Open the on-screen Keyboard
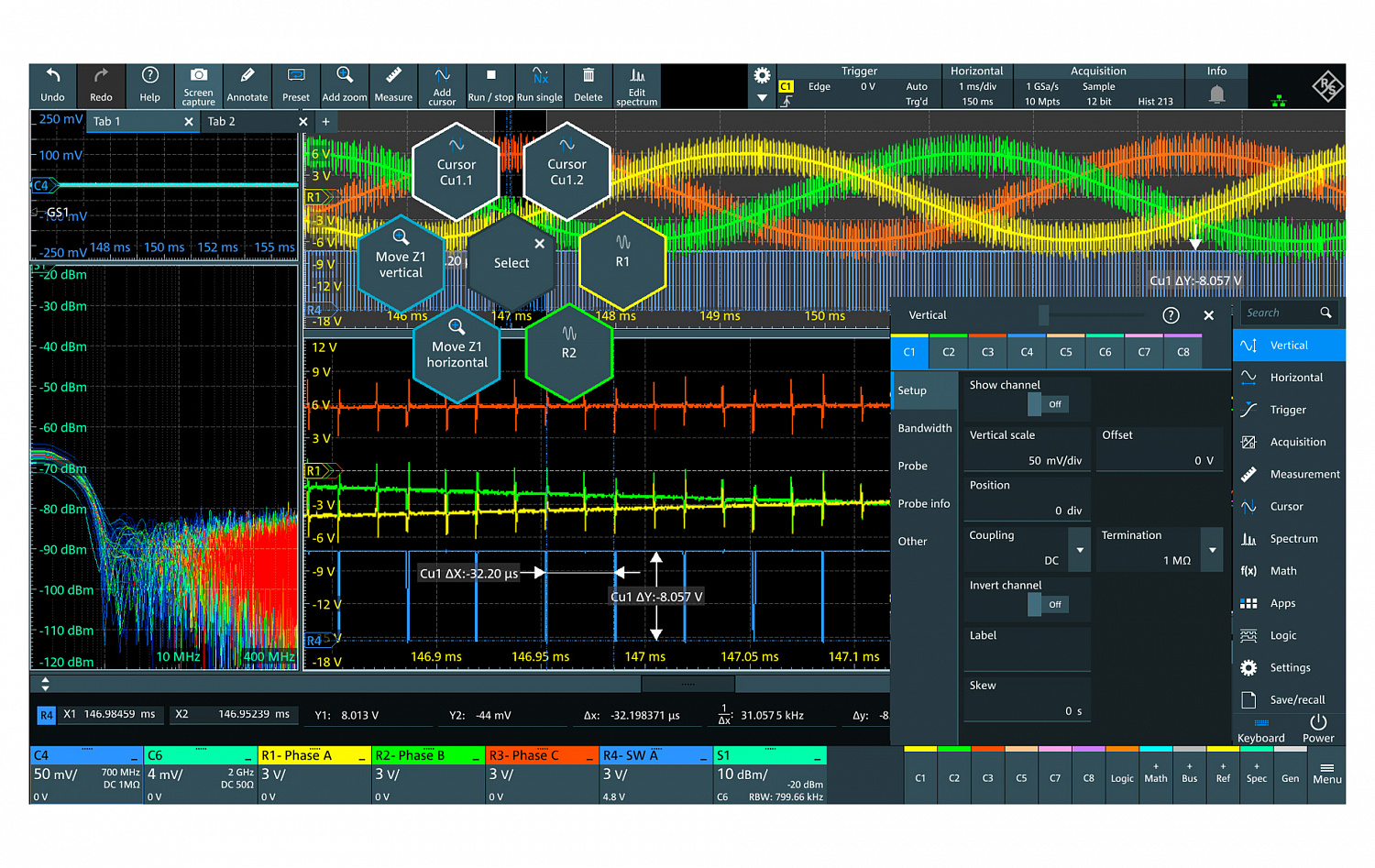 click(1261, 730)
